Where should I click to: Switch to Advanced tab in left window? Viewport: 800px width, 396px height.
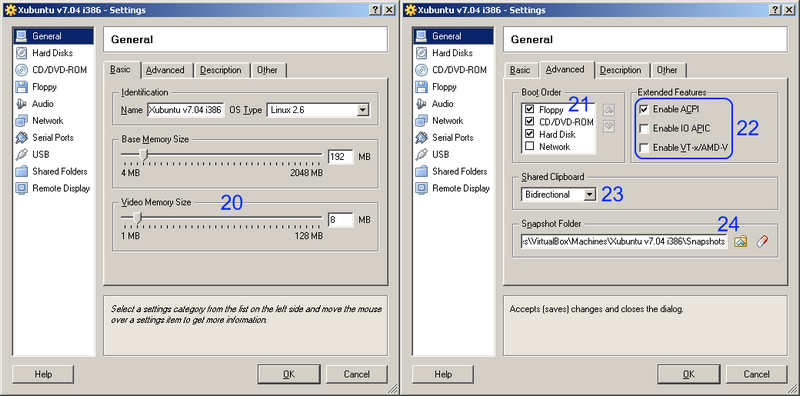[x=165, y=70]
